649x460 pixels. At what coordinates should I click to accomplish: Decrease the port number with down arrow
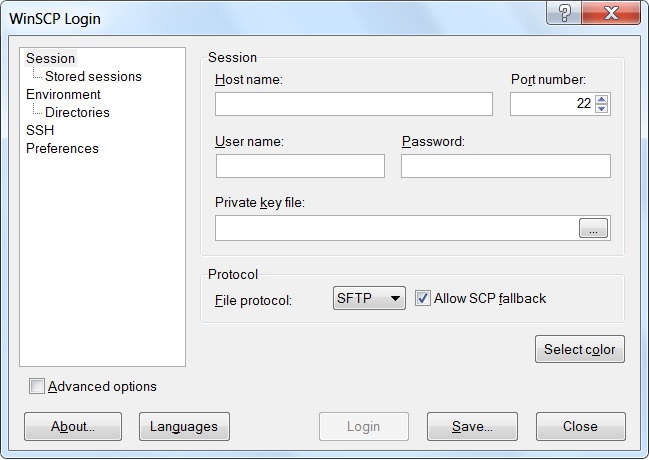click(x=601, y=108)
